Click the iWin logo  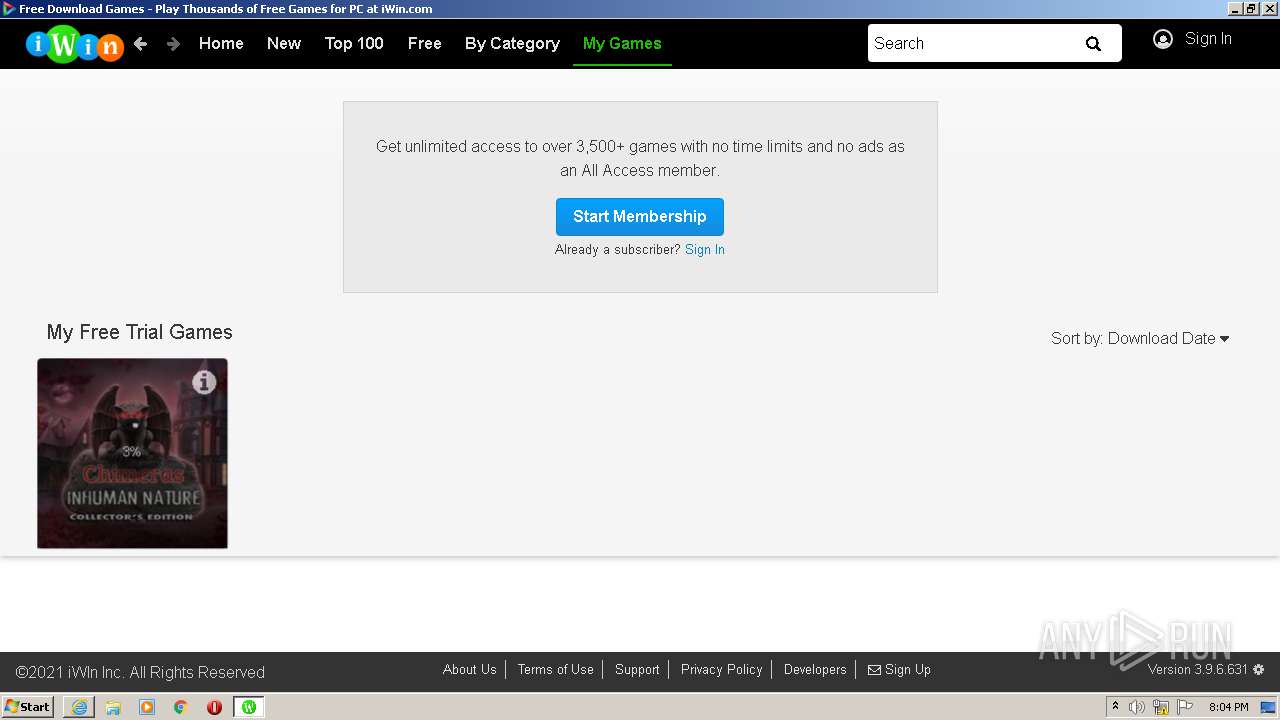[74, 44]
